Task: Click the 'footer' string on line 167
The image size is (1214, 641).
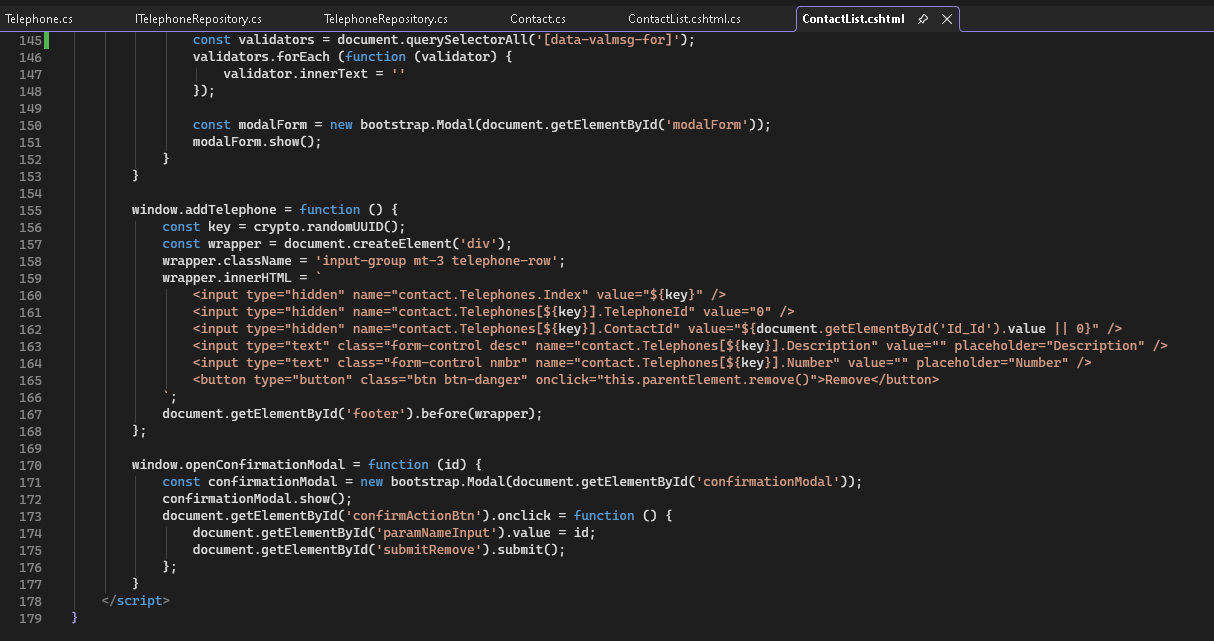Action: (x=376, y=414)
